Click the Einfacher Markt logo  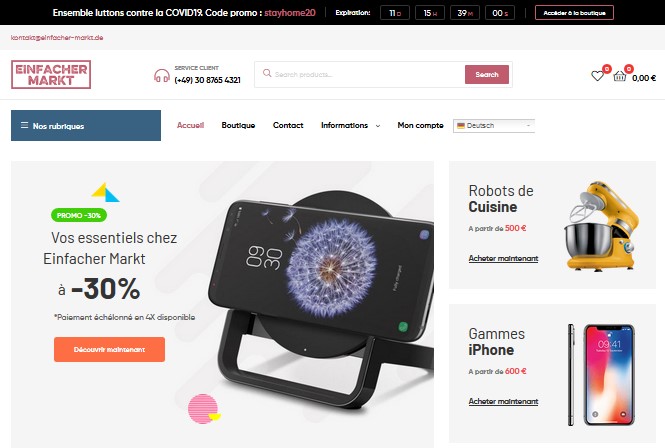click(x=51, y=74)
